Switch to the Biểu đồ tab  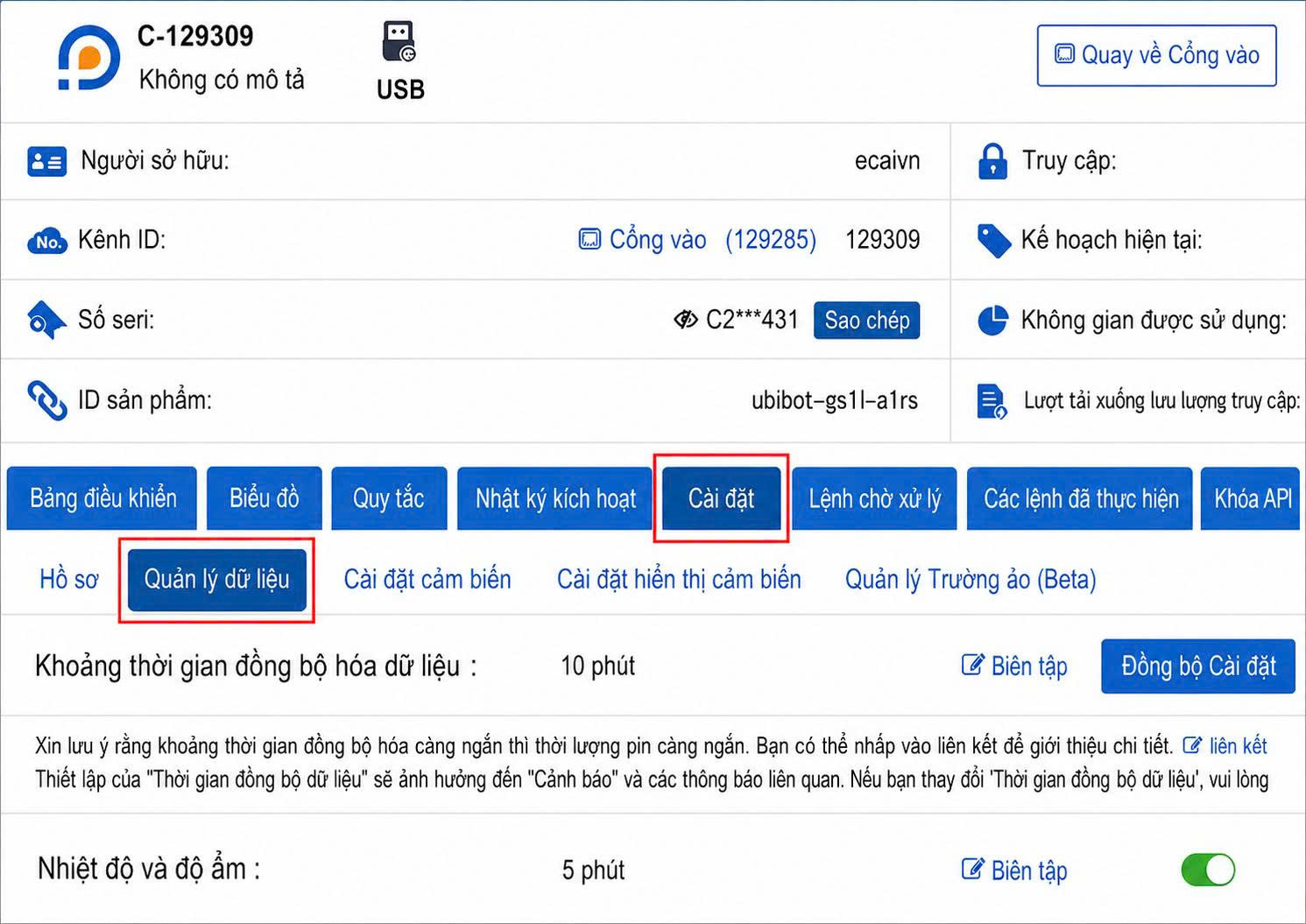[265, 498]
